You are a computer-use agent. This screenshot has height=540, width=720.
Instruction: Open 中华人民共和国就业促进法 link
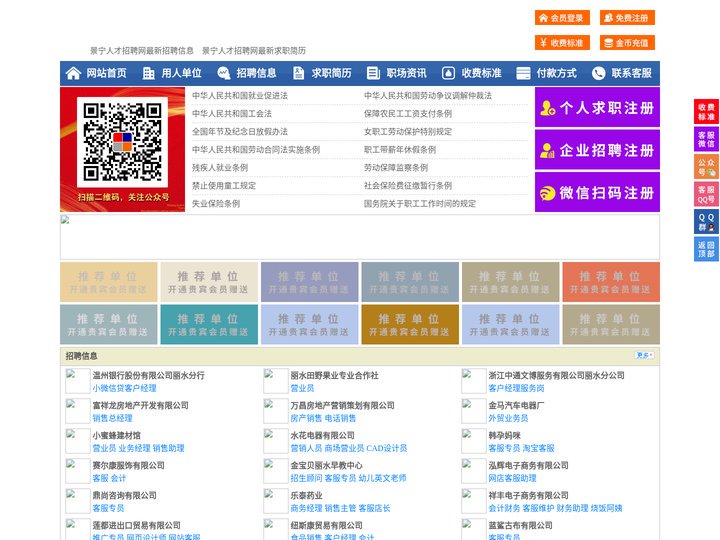coord(240,96)
